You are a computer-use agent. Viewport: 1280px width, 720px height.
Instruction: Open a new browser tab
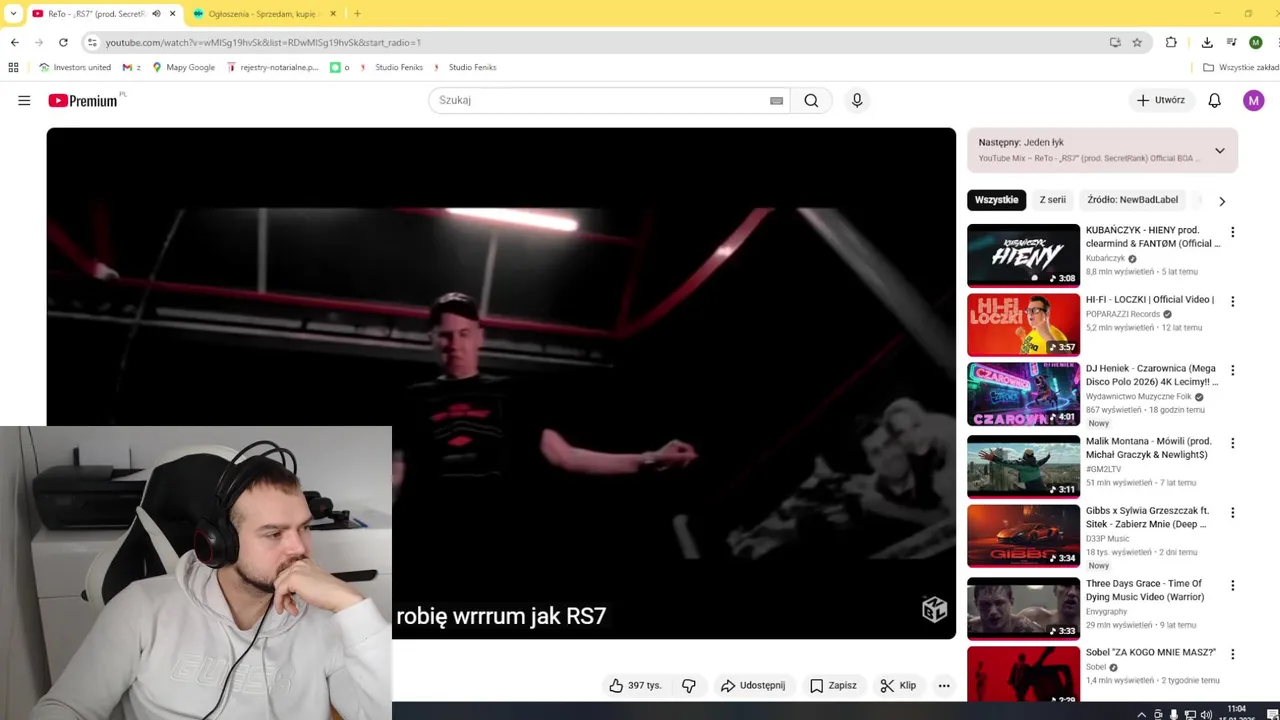[x=357, y=14]
